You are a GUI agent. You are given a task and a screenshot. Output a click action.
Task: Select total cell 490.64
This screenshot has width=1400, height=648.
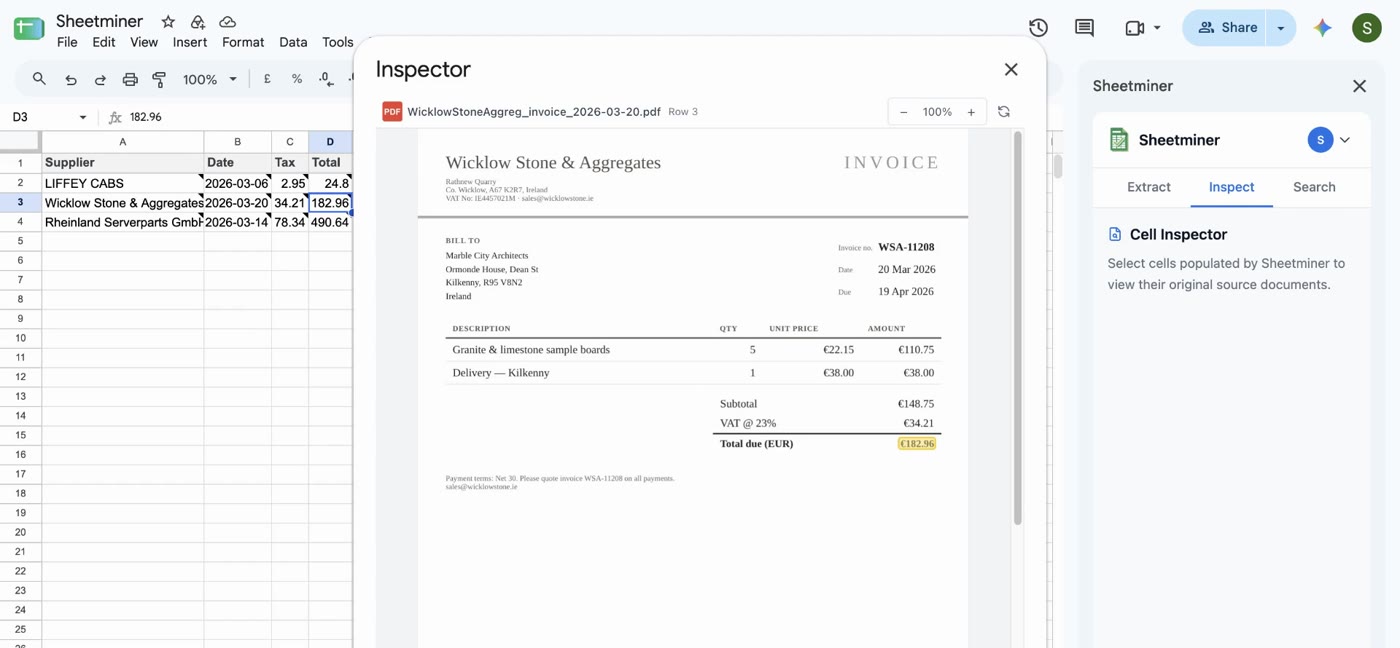tap(330, 222)
